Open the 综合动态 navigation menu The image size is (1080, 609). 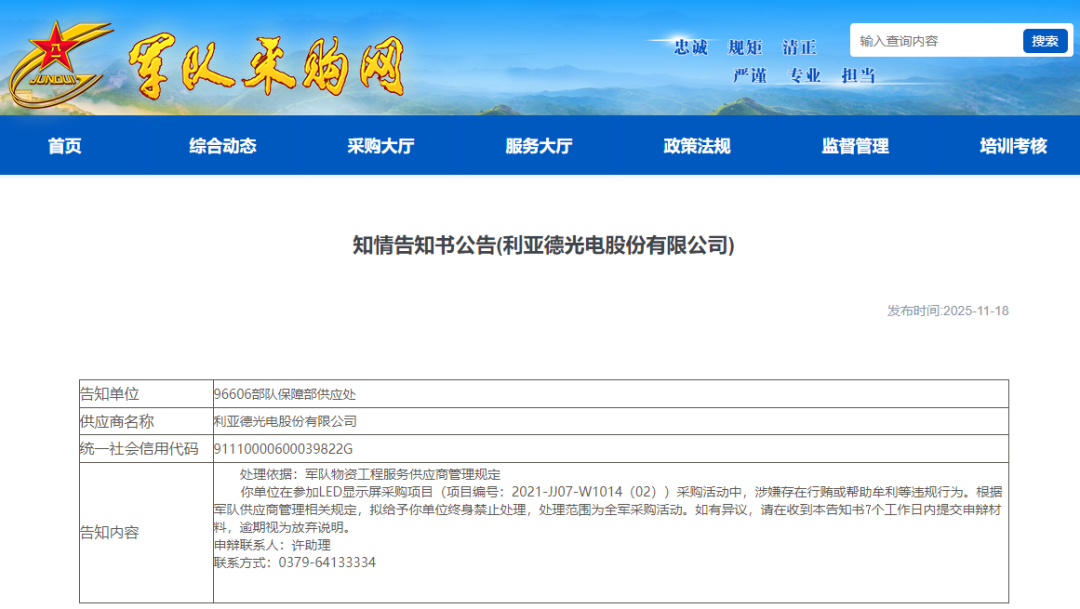220,146
